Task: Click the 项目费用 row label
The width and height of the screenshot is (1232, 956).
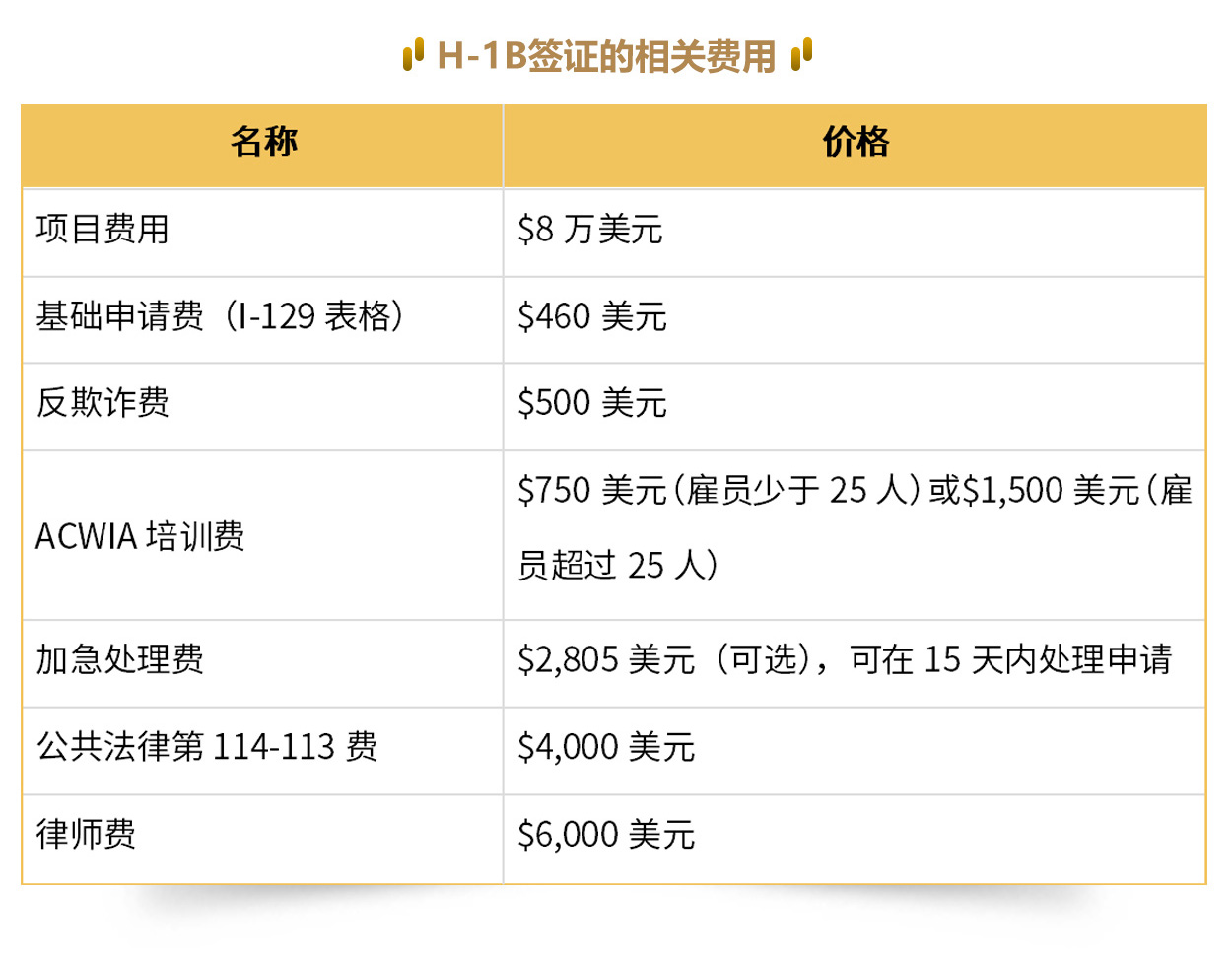Action: [103, 230]
